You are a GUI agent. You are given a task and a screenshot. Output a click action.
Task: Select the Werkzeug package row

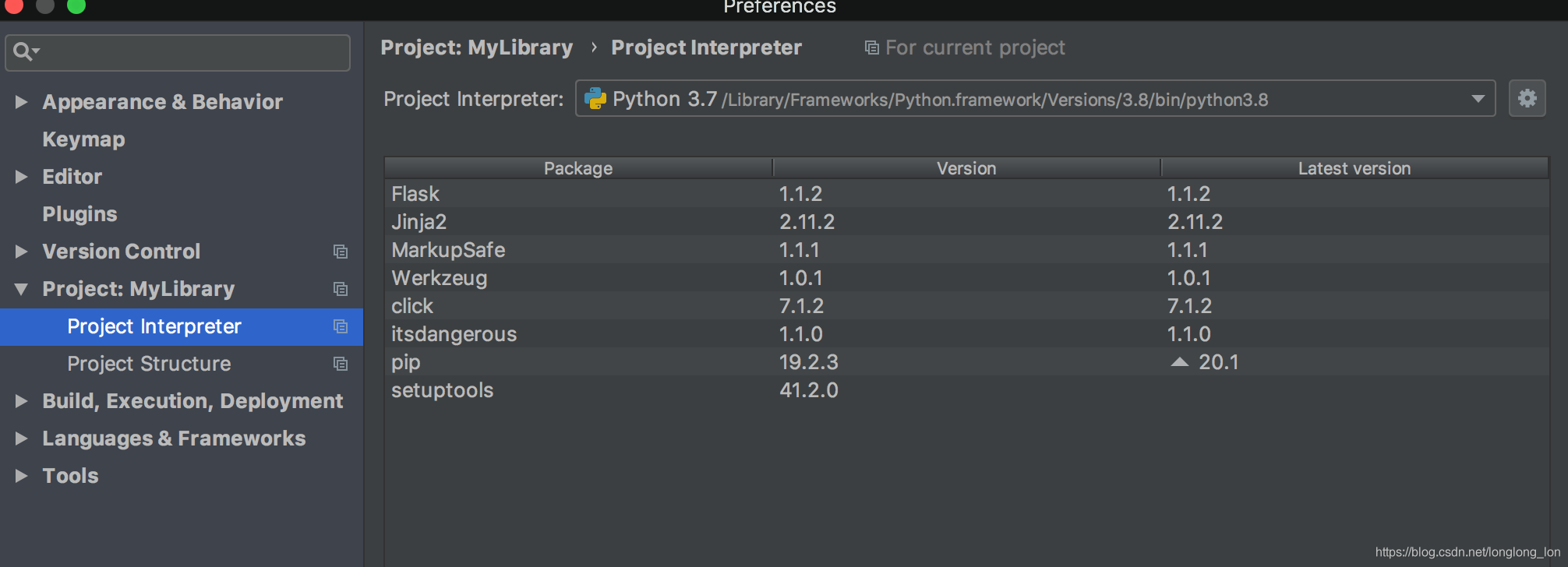(966, 278)
